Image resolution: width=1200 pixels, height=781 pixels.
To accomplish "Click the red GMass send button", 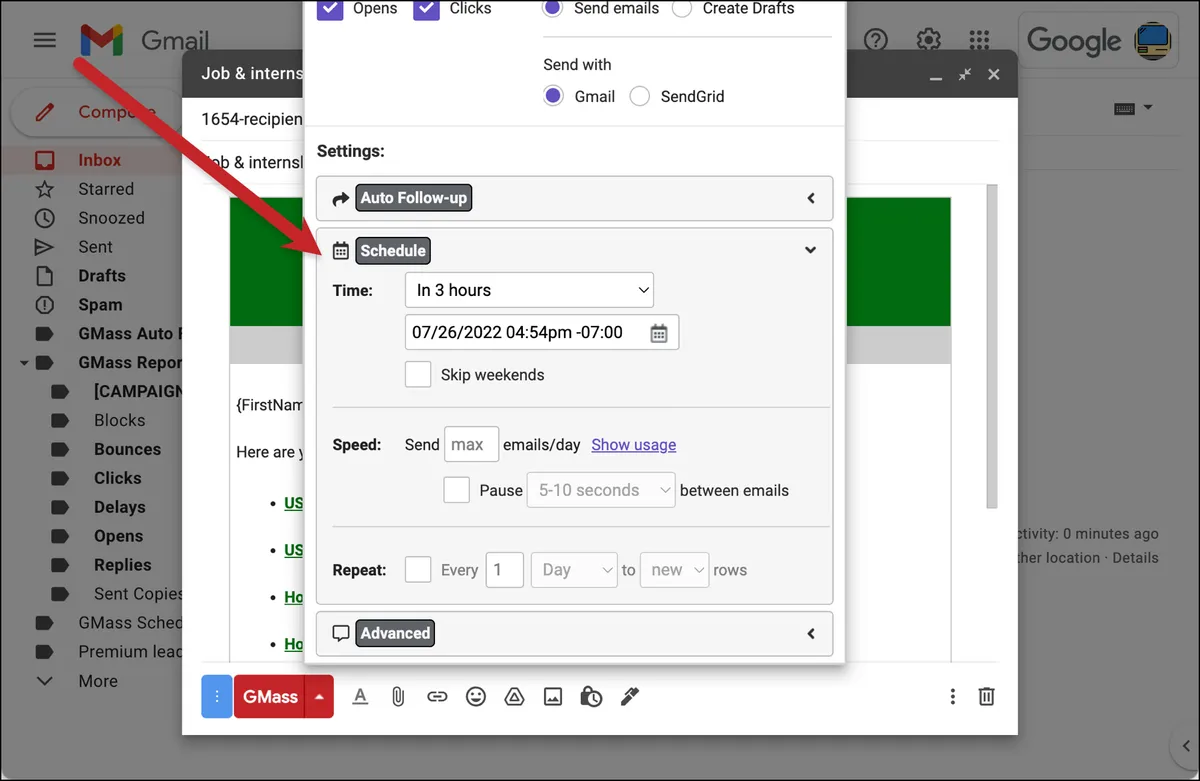I will click(269, 697).
